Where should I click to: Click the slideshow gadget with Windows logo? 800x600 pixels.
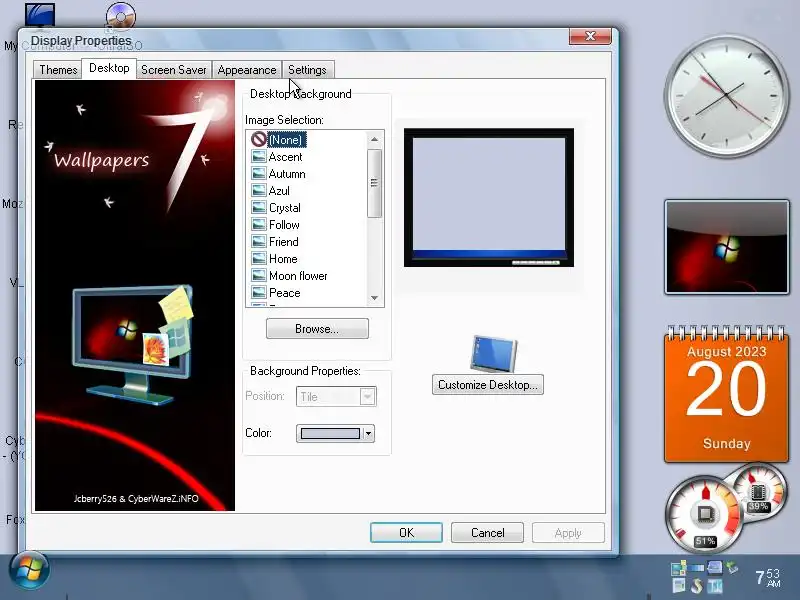(x=727, y=247)
